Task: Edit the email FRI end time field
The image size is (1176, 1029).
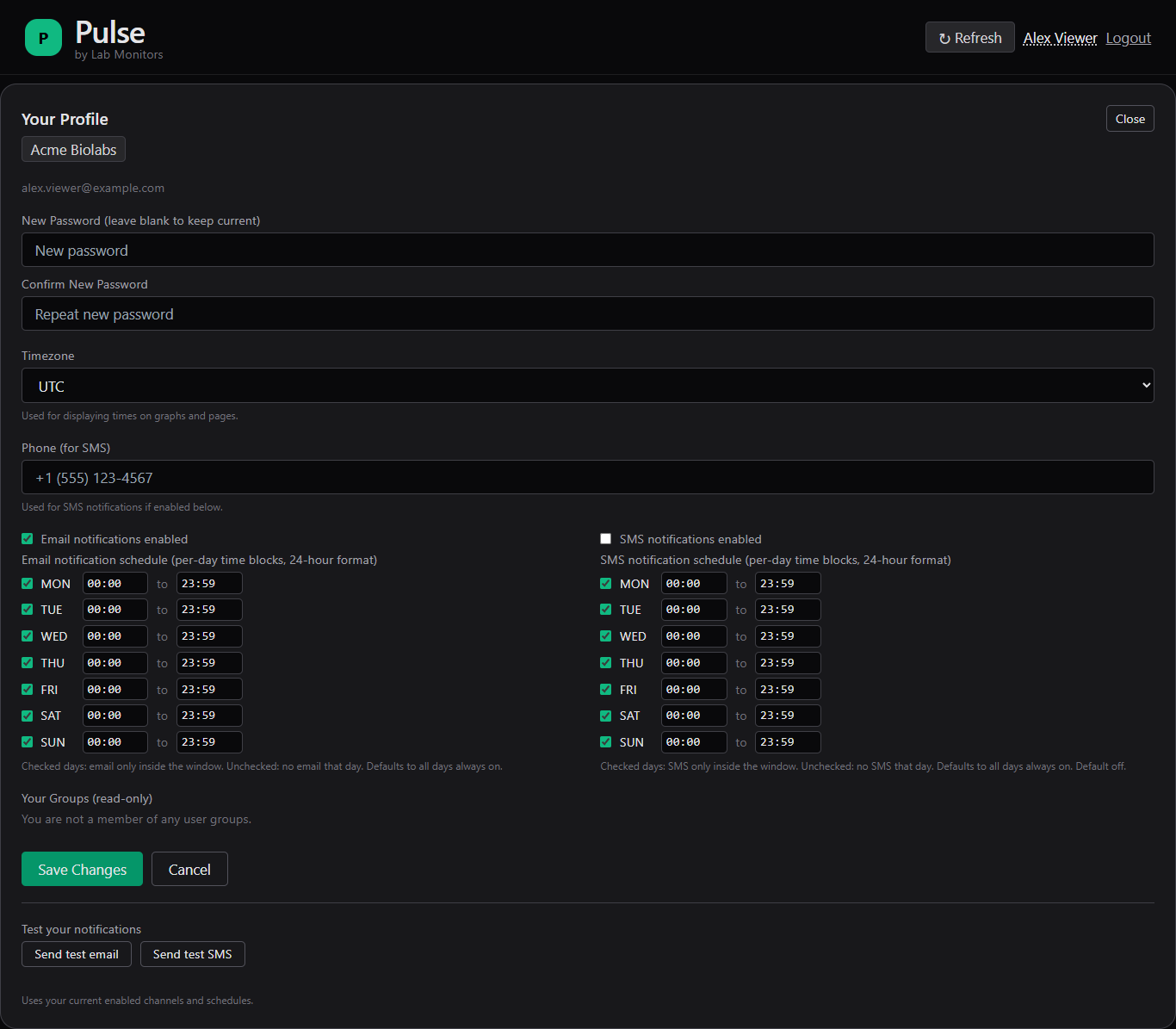Action: tap(209, 690)
